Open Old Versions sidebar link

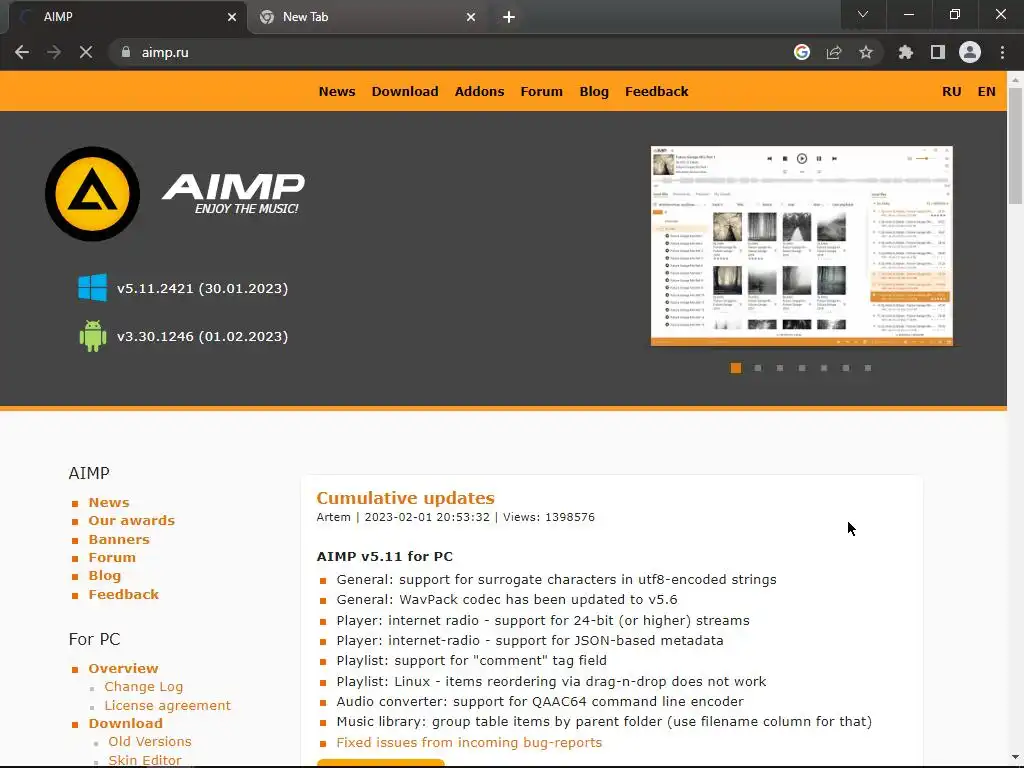click(150, 741)
